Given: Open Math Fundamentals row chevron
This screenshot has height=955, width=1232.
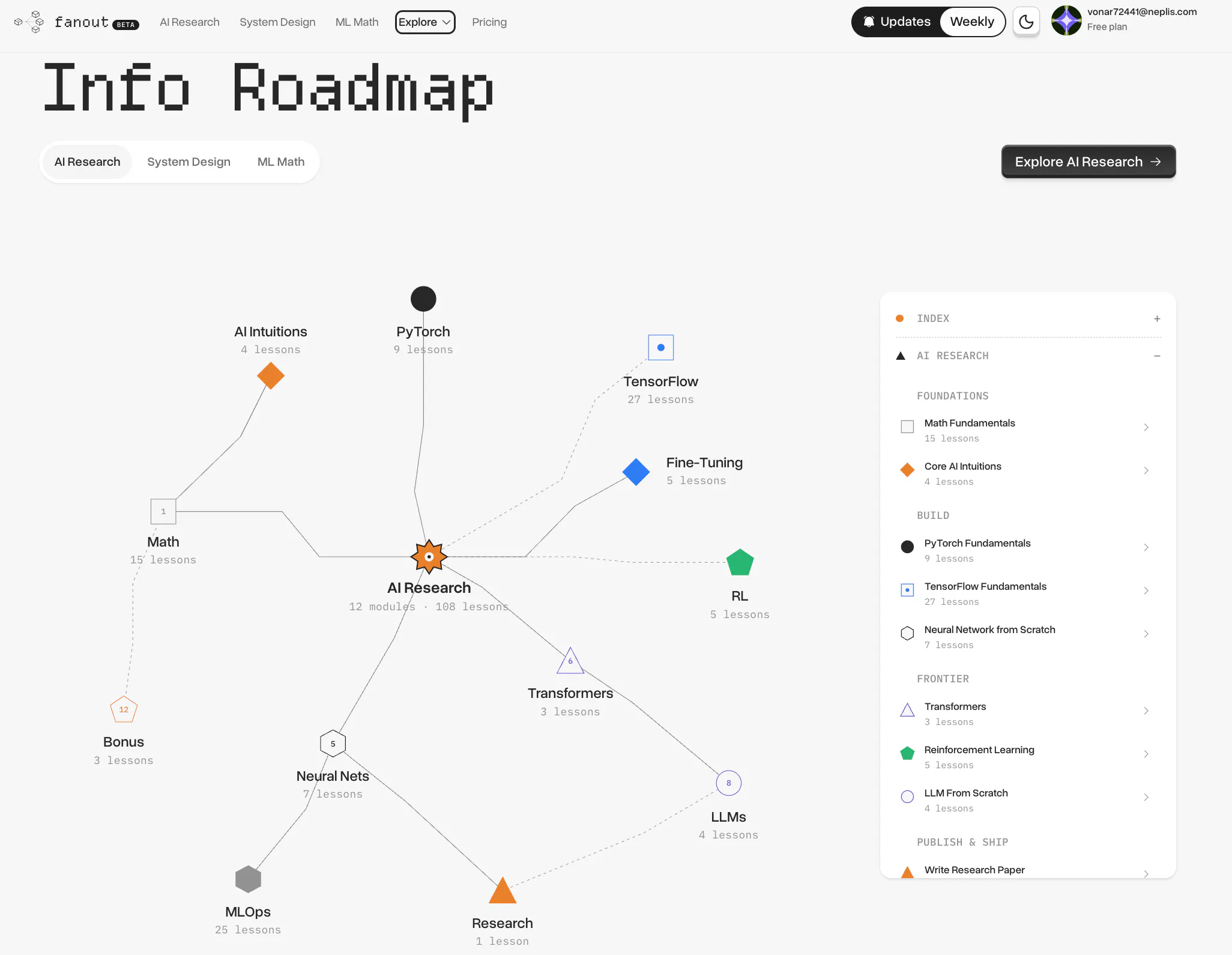Looking at the screenshot, I should (1146, 427).
